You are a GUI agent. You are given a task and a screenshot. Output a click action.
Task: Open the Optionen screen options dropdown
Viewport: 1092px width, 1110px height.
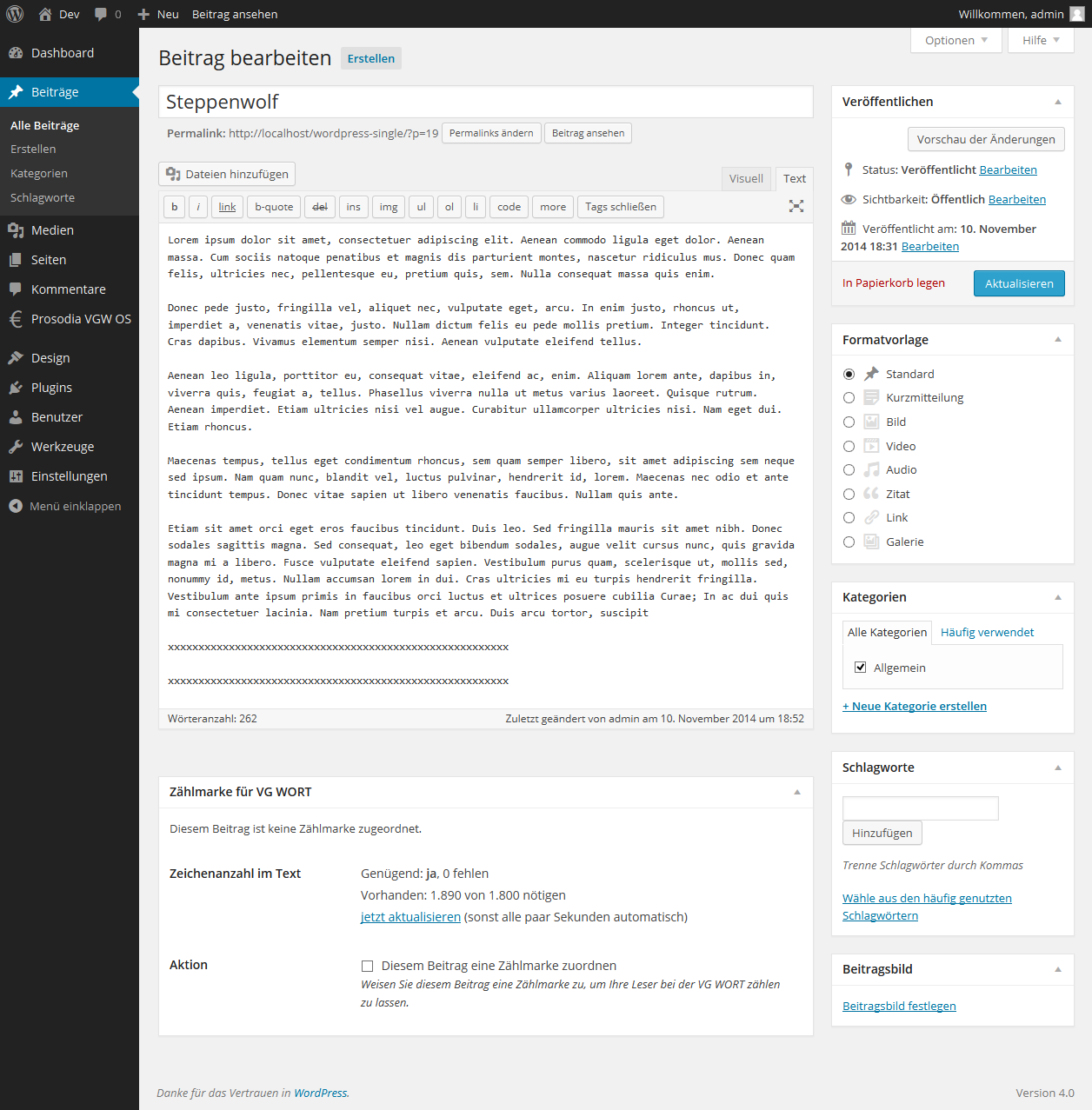point(956,40)
